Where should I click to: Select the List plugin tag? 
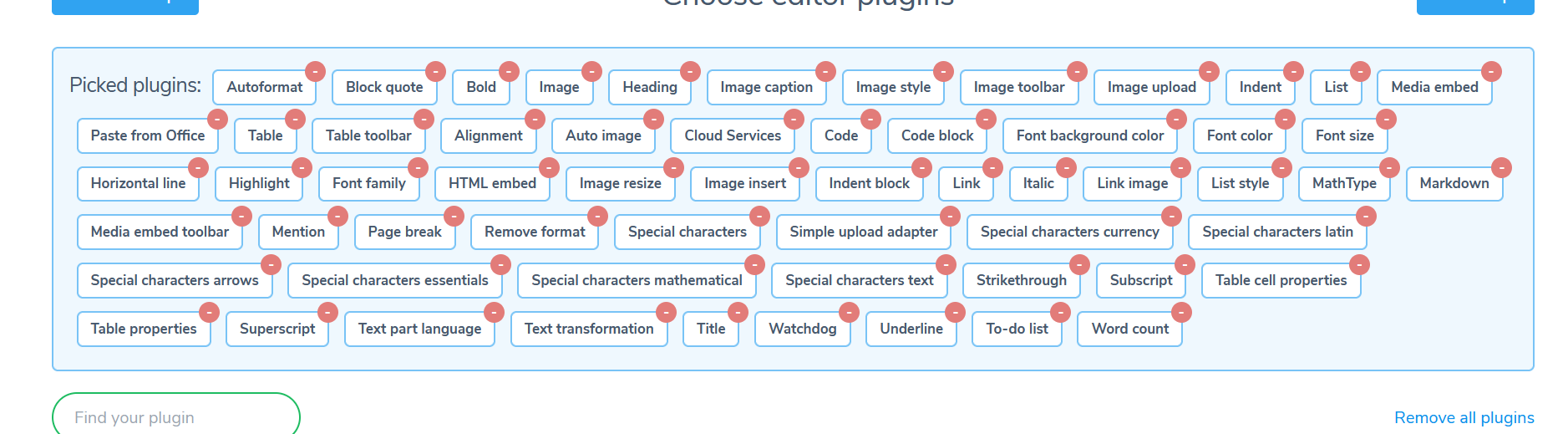pyautogui.click(x=1336, y=87)
